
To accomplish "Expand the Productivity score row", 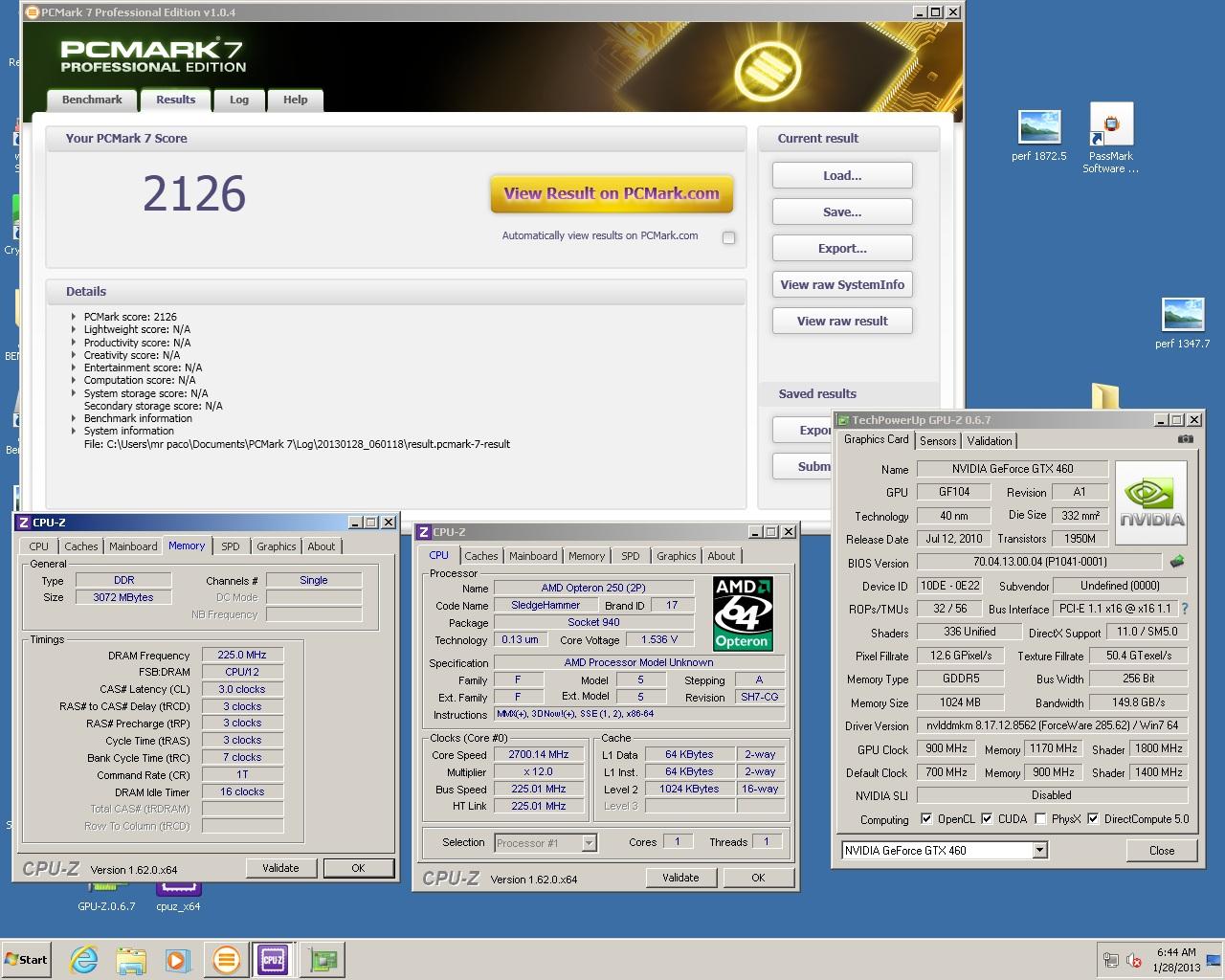I will coord(74,343).
